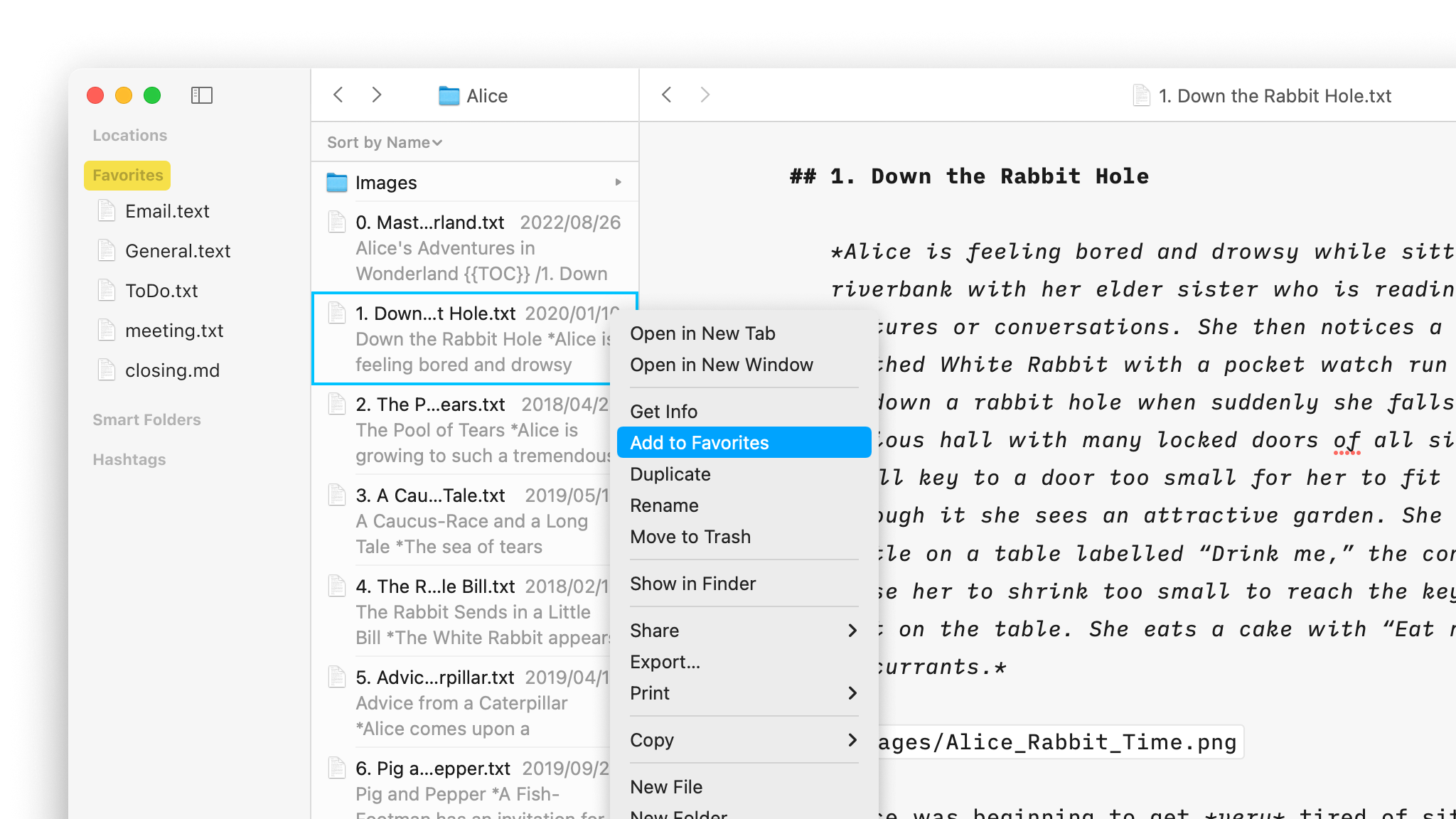Expand the Images folder disclosure arrow

(x=618, y=182)
